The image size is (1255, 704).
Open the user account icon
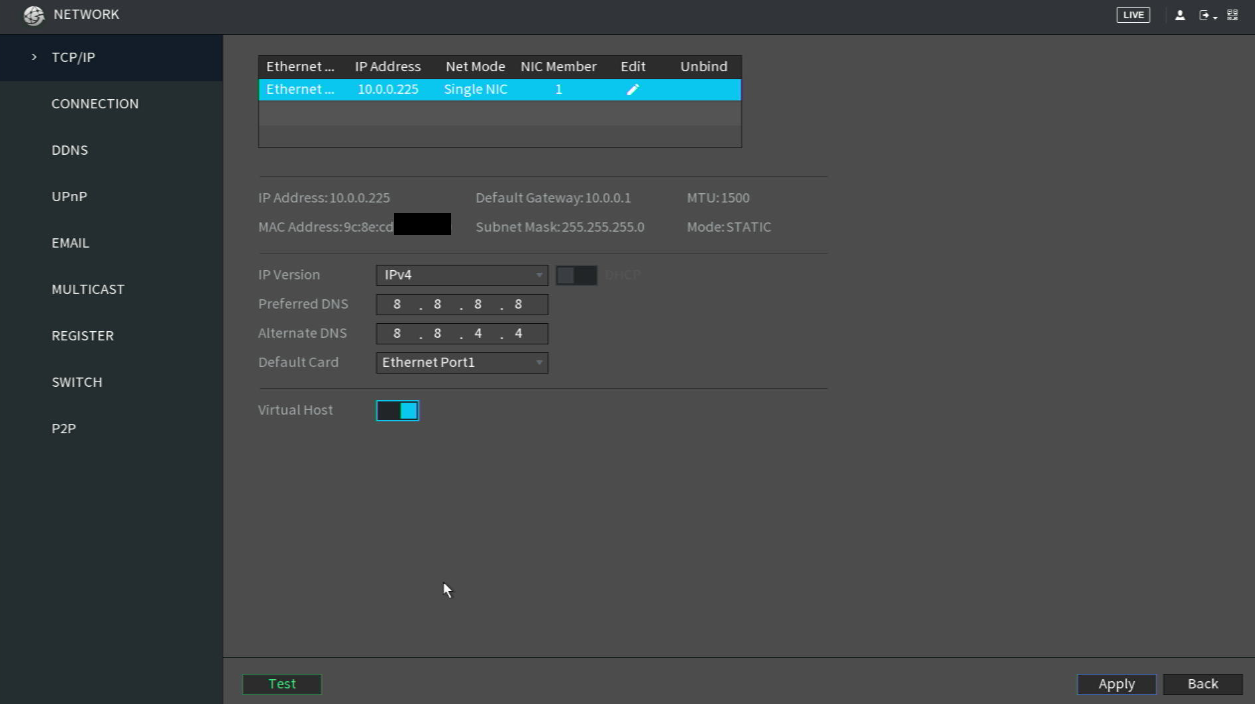click(1180, 15)
